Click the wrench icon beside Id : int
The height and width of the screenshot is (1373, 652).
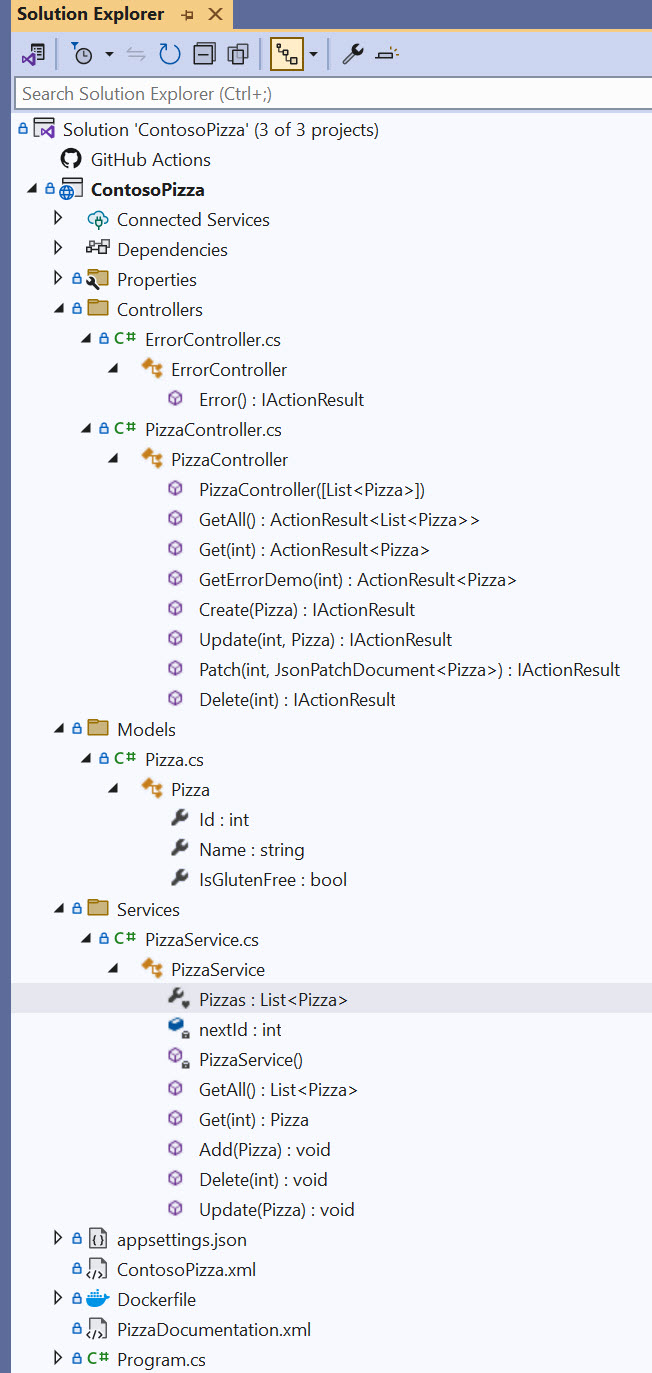(179, 819)
